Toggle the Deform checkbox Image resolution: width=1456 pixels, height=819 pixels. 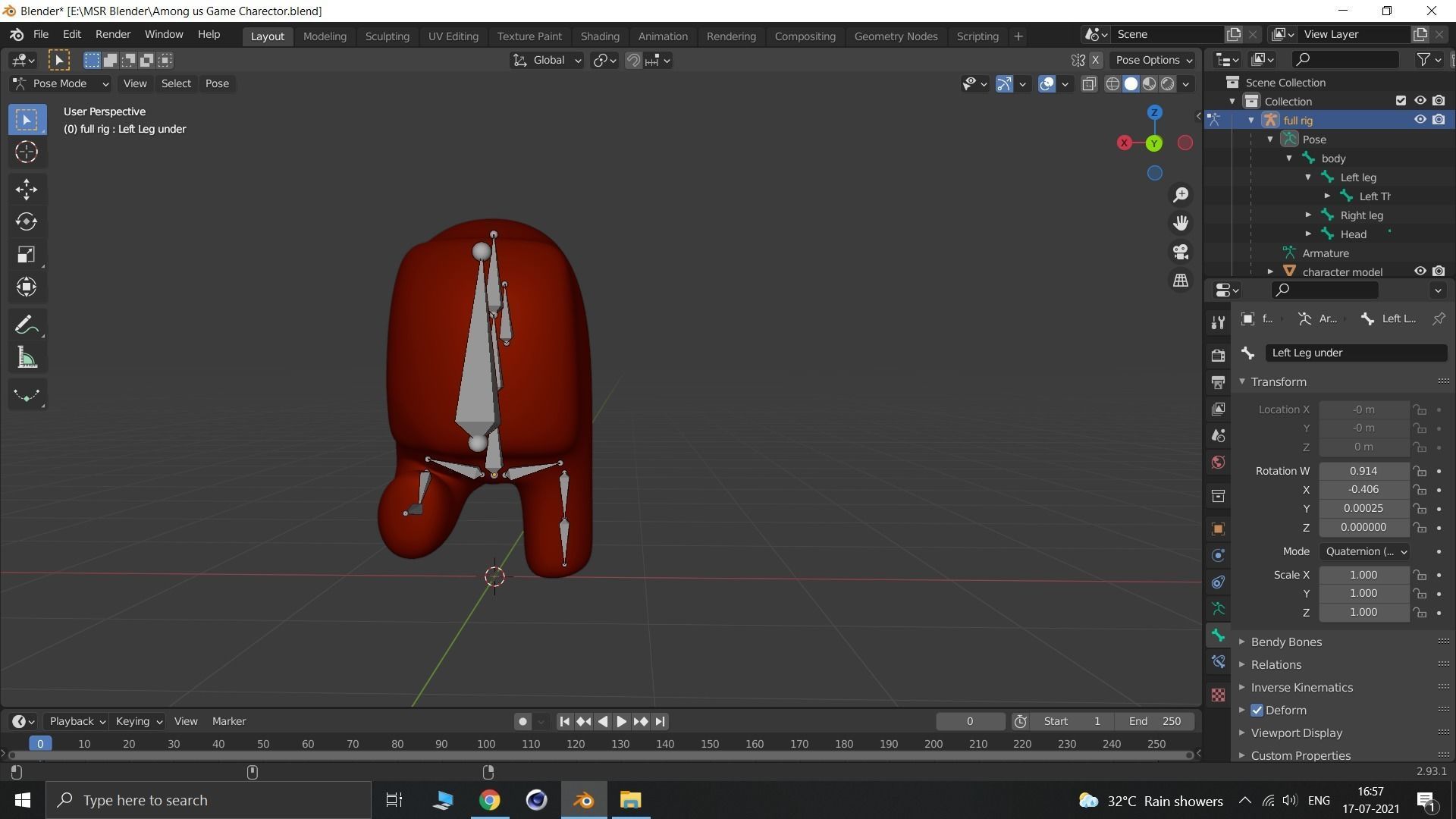point(1257,711)
